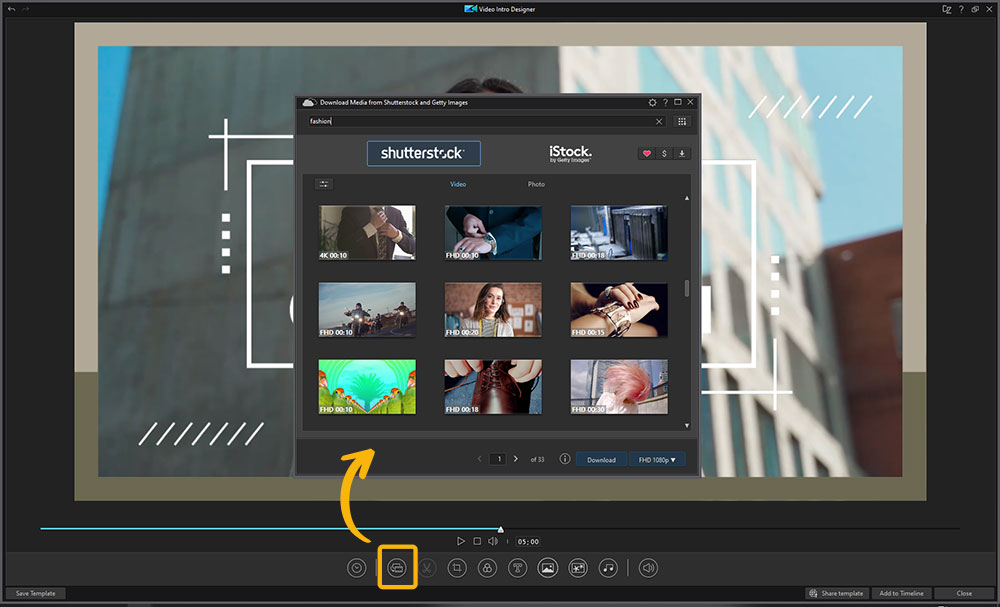The width and height of the screenshot is (1000, 607).
Task: Toggle the favorites heart filter
Action: [646, 153]
